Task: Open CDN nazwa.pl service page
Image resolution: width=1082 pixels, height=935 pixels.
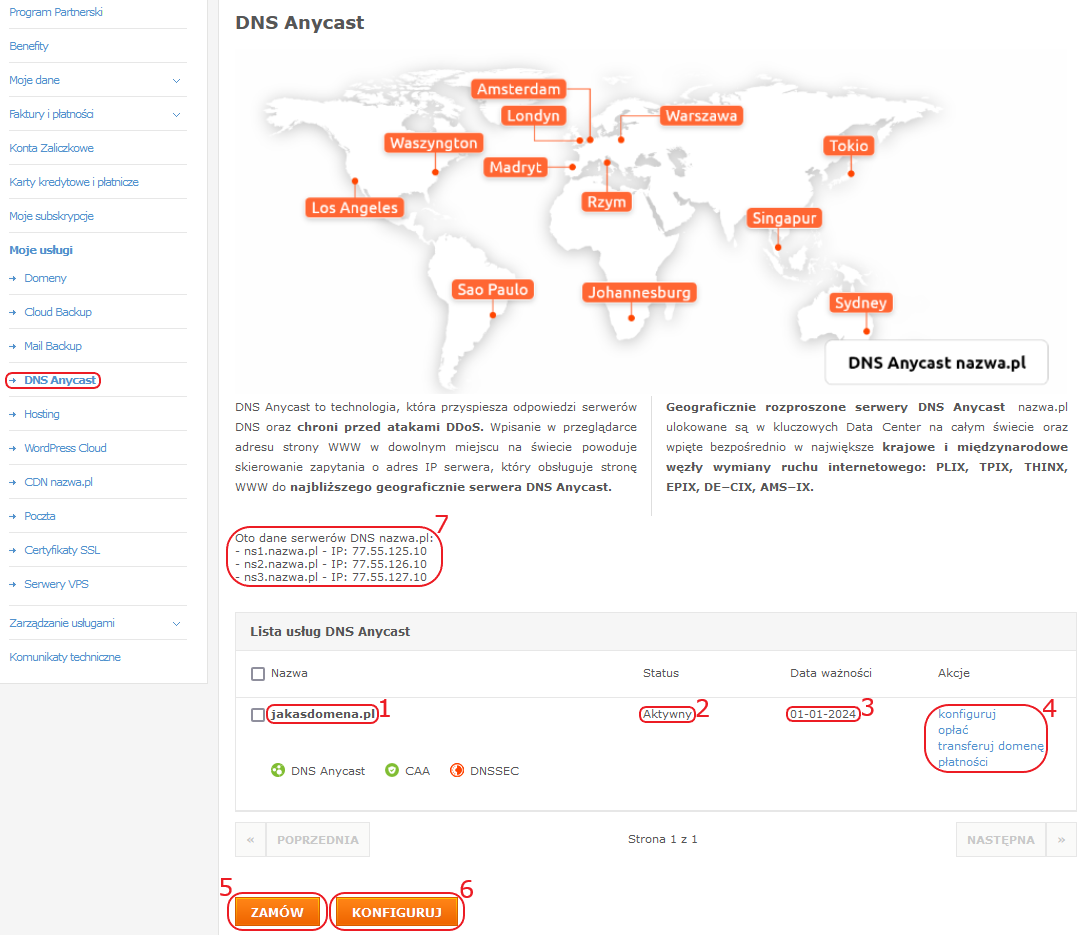Action: tap(59, 482)
